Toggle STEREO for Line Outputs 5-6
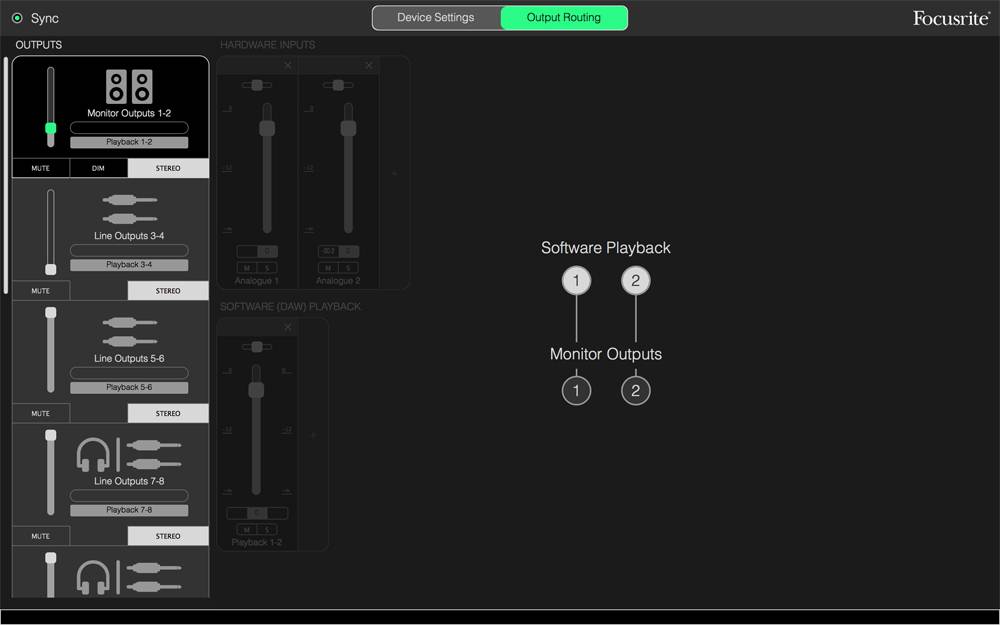Image resolution: width=1000 pixels, height=625 pixels. pyautogui.click(x=168, y=413)
